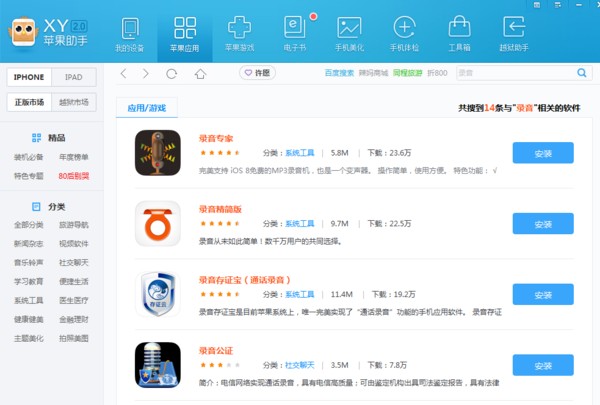This screenshot has width=600, height=405.
Task: Click the 许愿 wish button
Action: [258, 73]
